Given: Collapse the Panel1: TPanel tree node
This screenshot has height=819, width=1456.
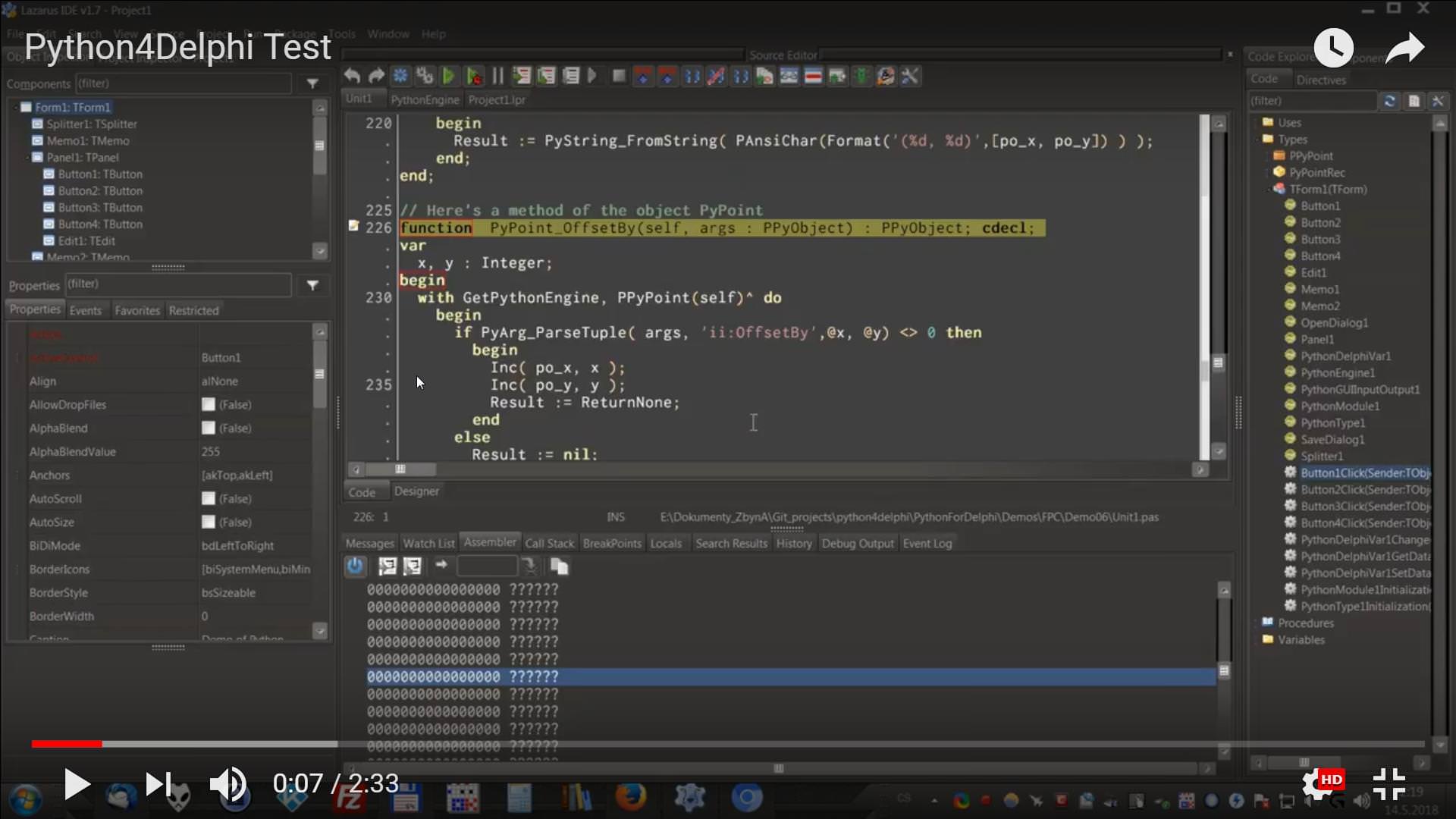Looking at the screenshot, I should [x=28, y=158].
